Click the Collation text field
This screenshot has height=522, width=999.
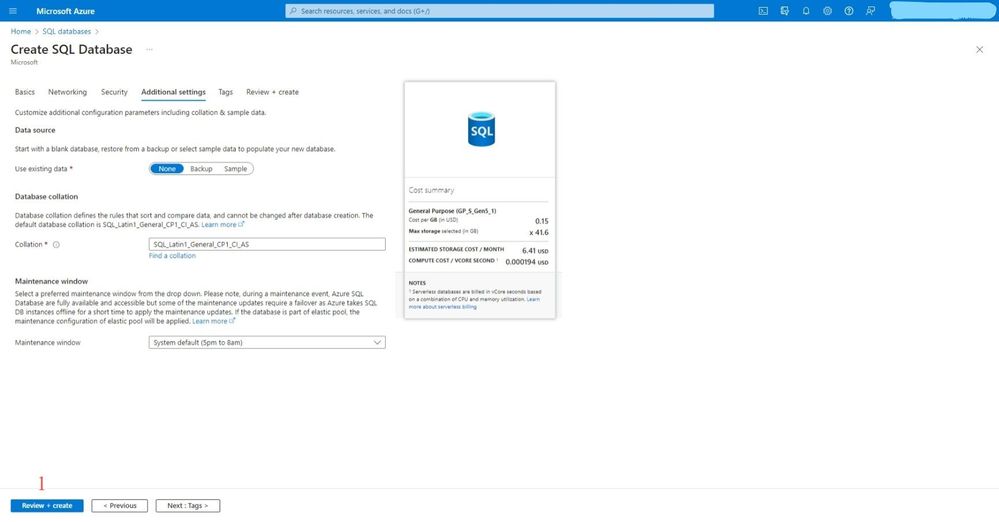(x=267, y=245)
